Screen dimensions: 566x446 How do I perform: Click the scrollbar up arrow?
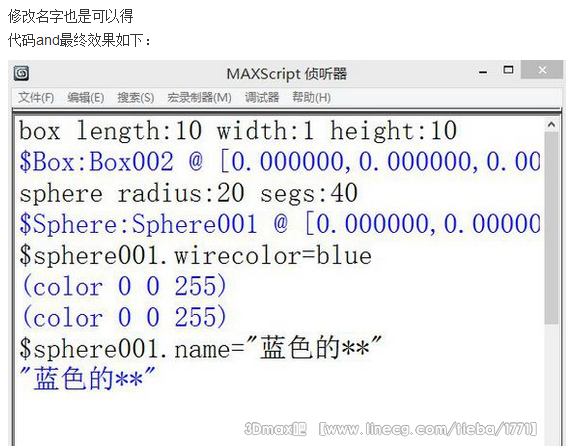(551, 125)
